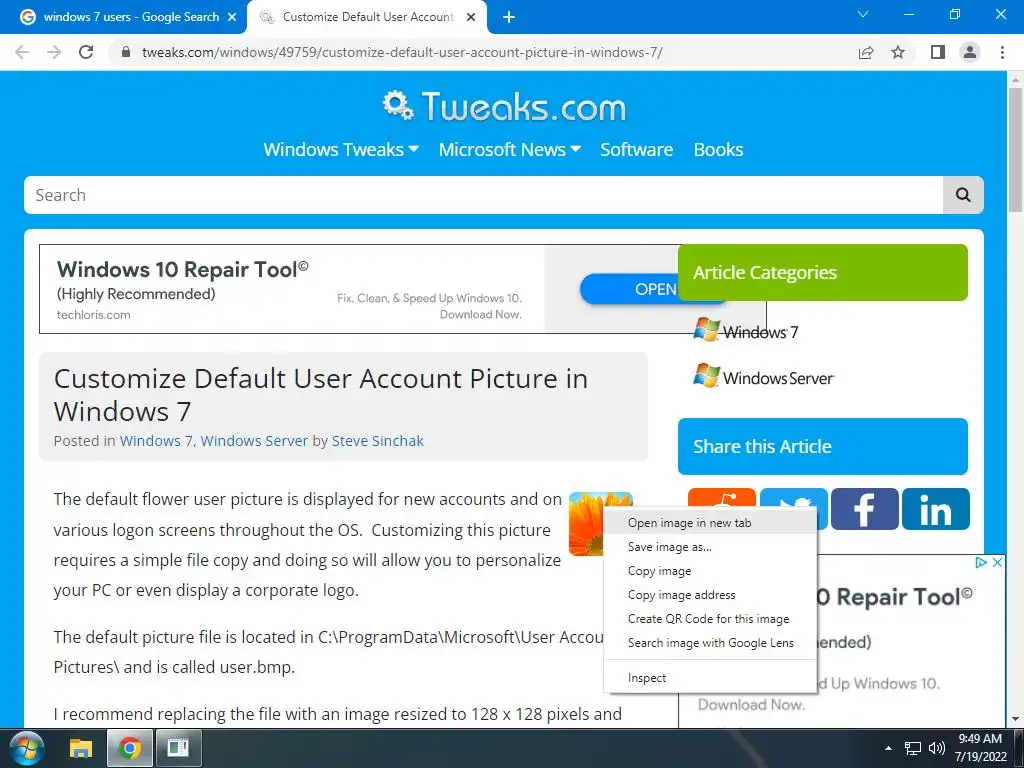Image resolution: width=1024 pixels, height=768 pixels.
Task: Click the Windows Server link in the byline
Action: [254, 441]
